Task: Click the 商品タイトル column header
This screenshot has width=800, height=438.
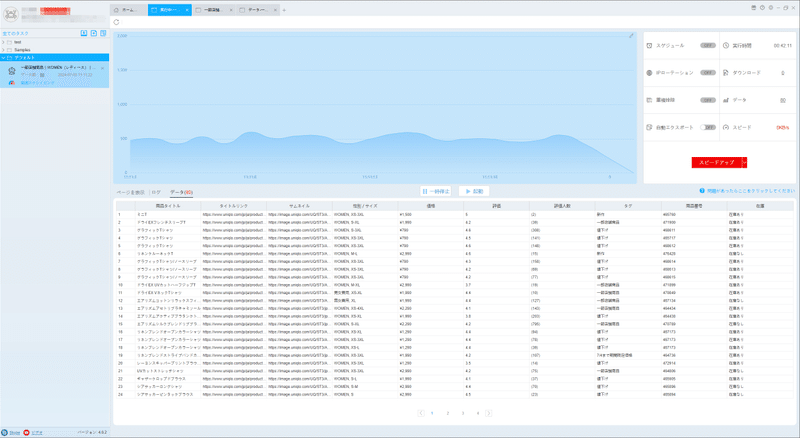Action: click(168, 206)
